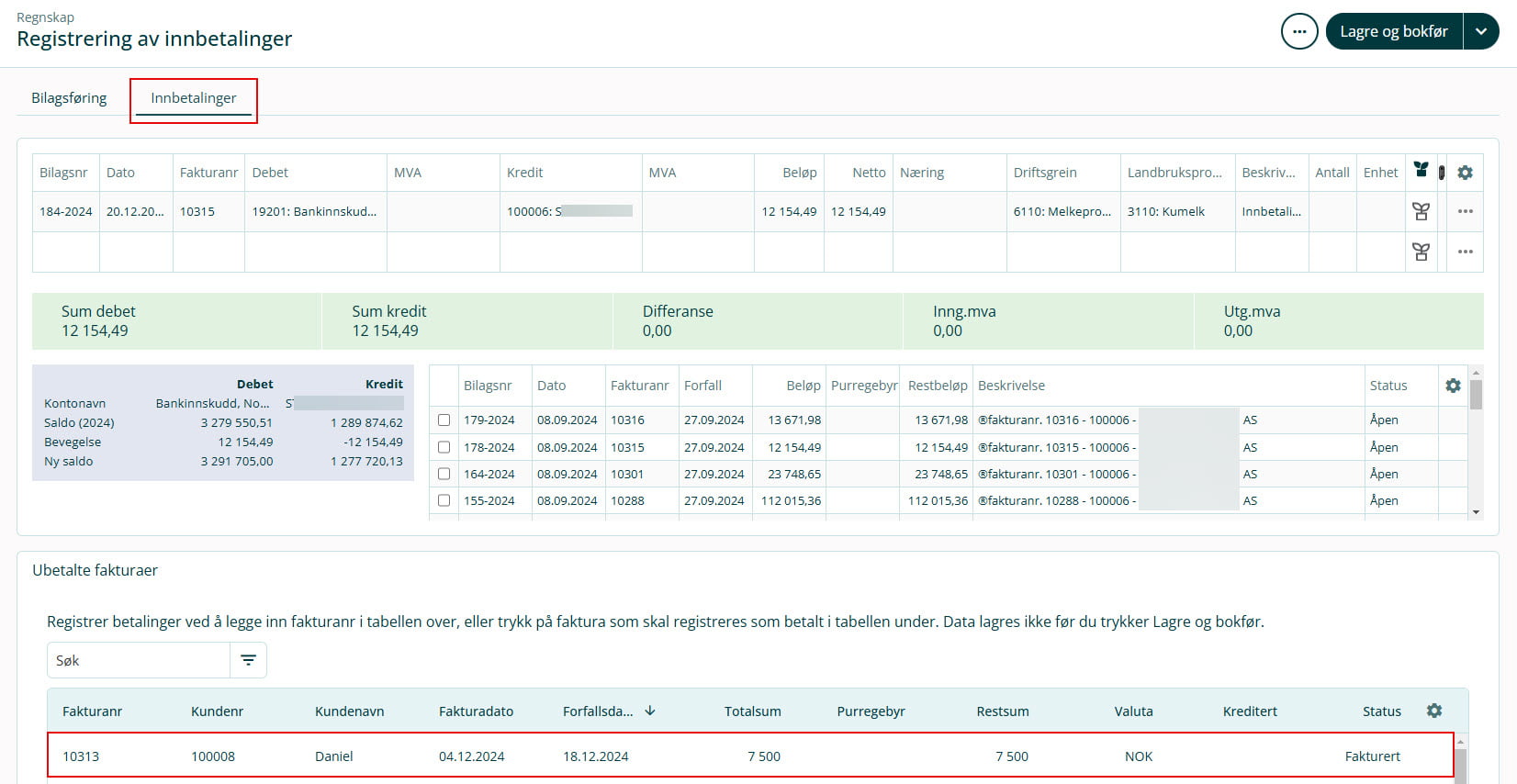Switch to the Bilagsføring tab
Screen dimensions: 1517x784
[x=69, y=98]
